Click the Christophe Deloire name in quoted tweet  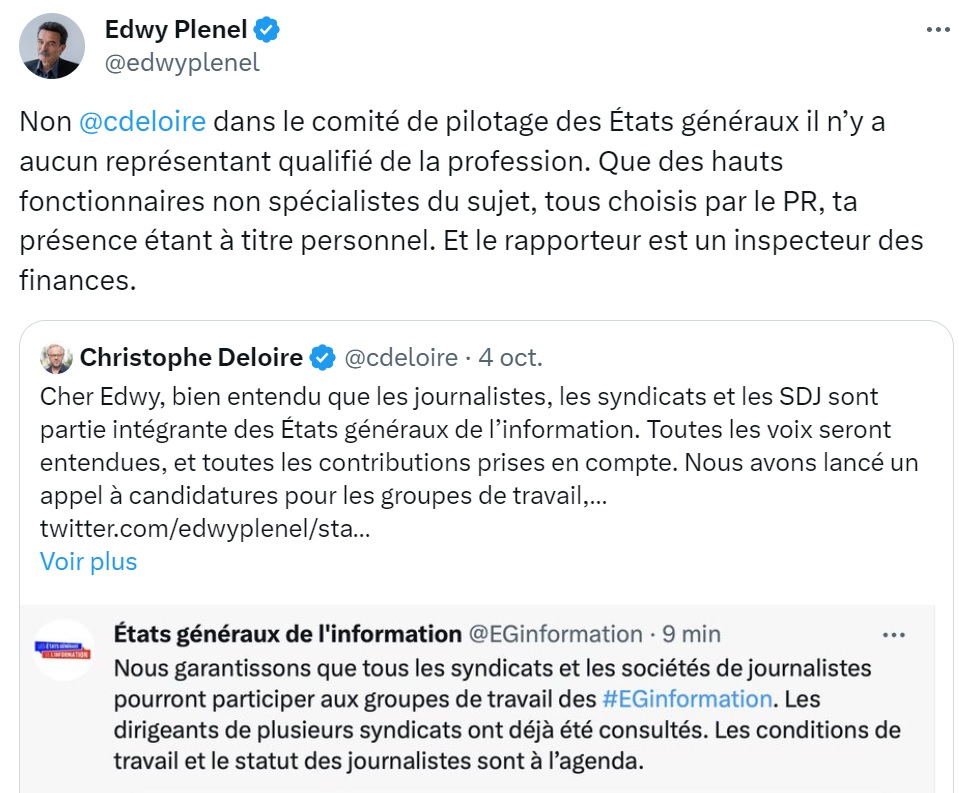click(191, 357)
